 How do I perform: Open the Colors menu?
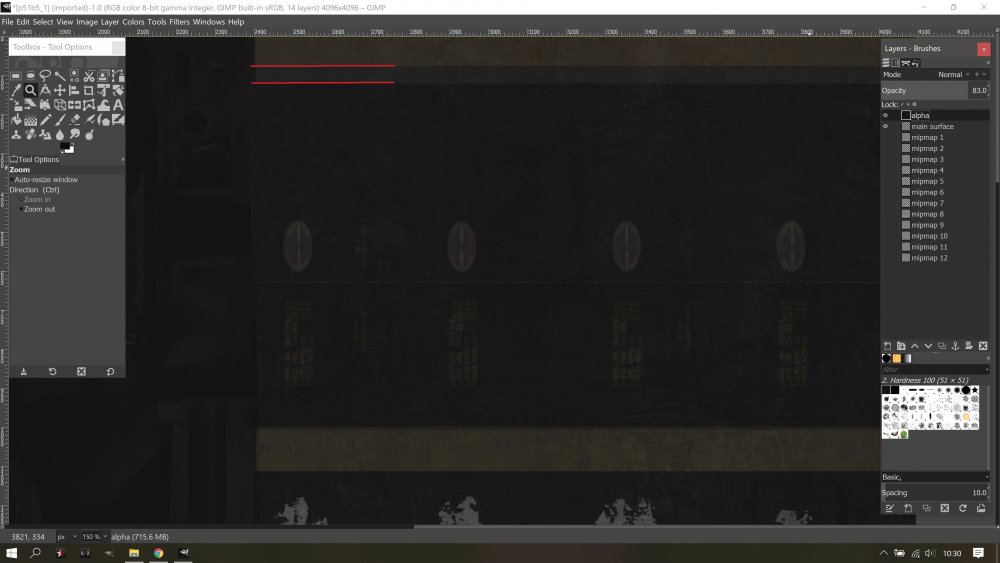tap(133, 21)
